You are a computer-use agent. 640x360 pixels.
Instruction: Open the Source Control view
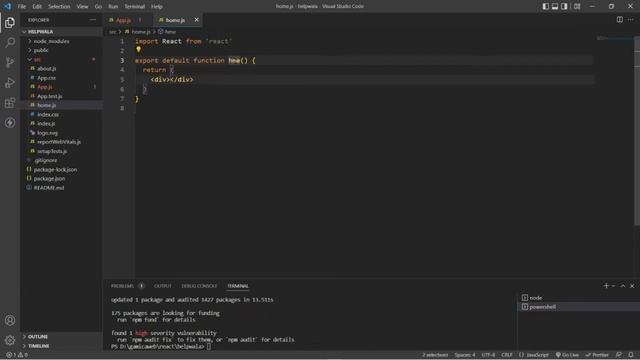click(x=10, y=62)
